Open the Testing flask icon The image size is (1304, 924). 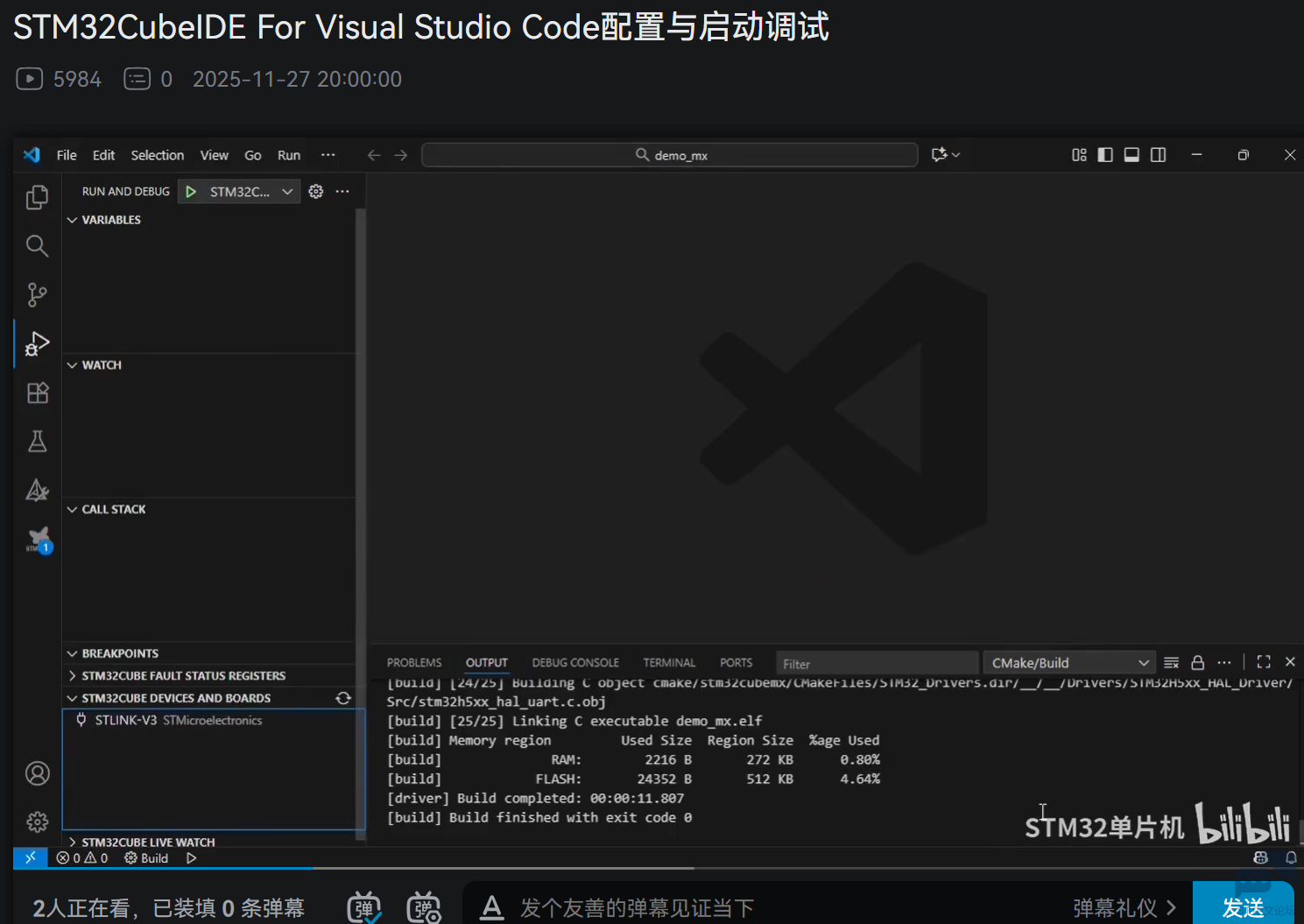[x=37, y=441]
